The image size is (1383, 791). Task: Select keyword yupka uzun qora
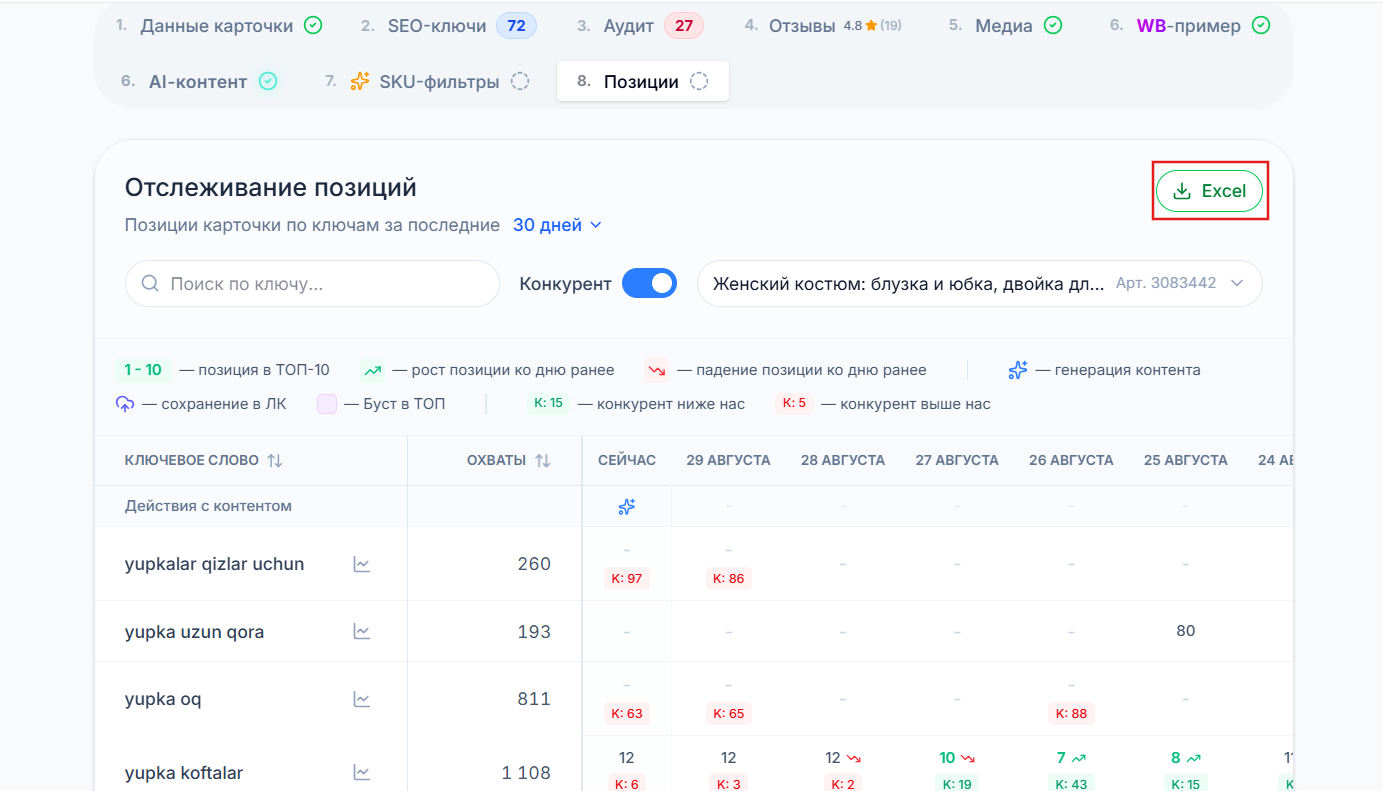coord(195,632)
